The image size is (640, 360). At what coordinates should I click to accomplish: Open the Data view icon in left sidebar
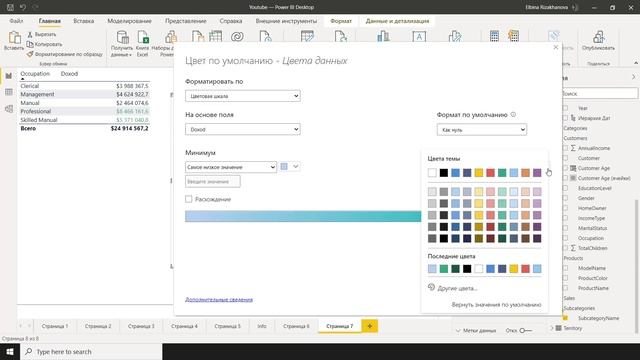tap(9, 92)
